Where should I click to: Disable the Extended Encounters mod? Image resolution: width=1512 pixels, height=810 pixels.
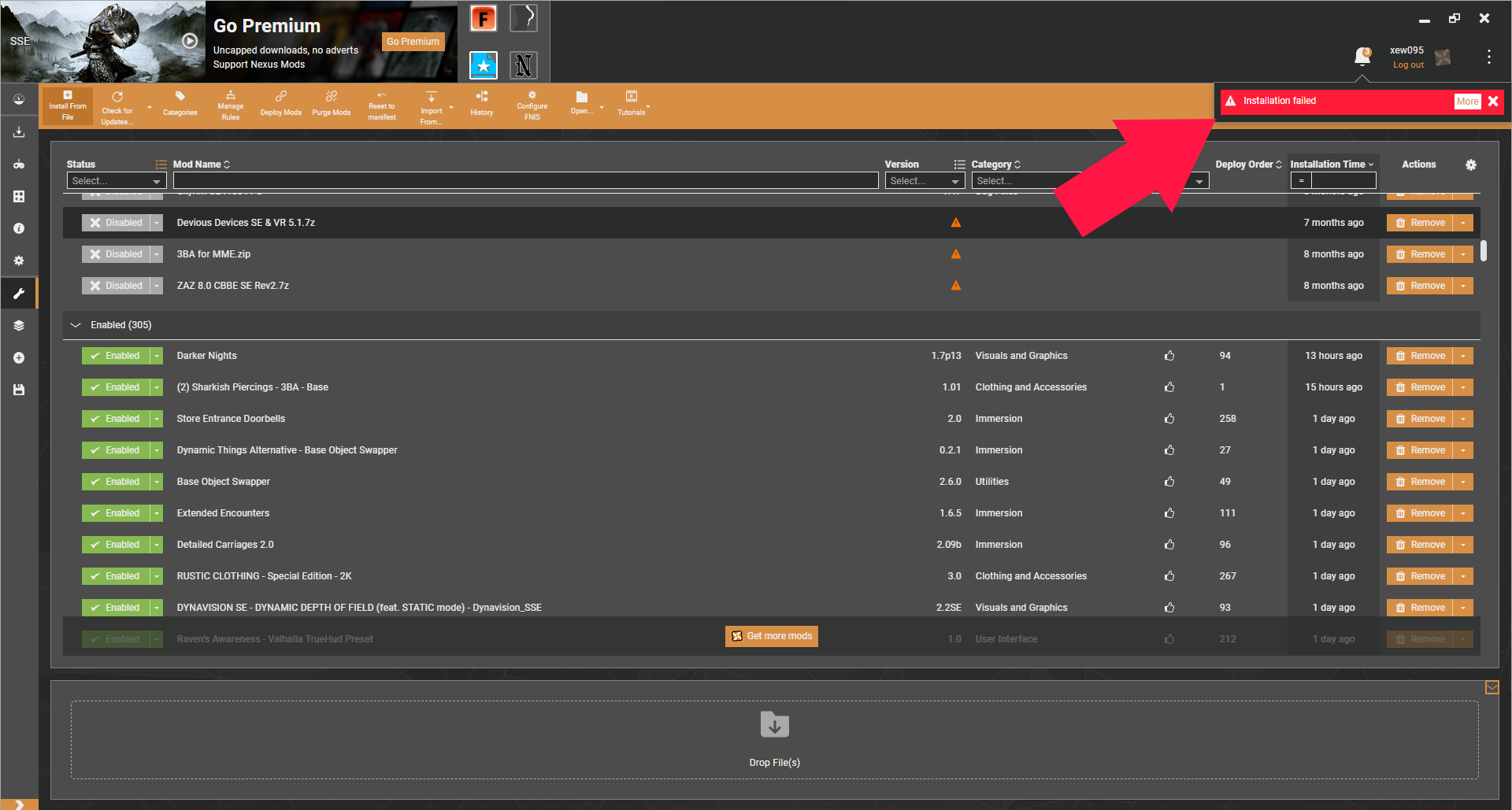click(116, 513)
